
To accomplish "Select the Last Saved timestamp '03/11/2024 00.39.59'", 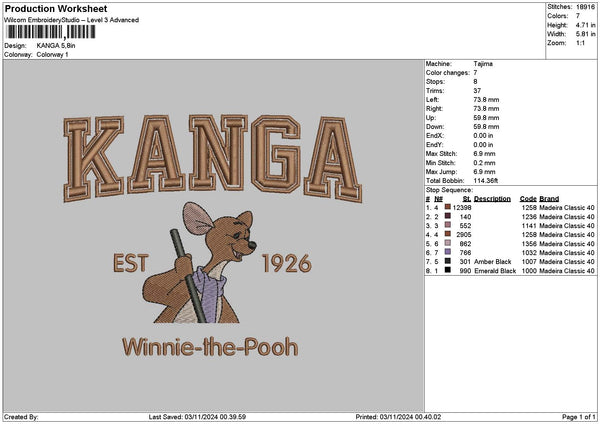I will tap(215, 417).
